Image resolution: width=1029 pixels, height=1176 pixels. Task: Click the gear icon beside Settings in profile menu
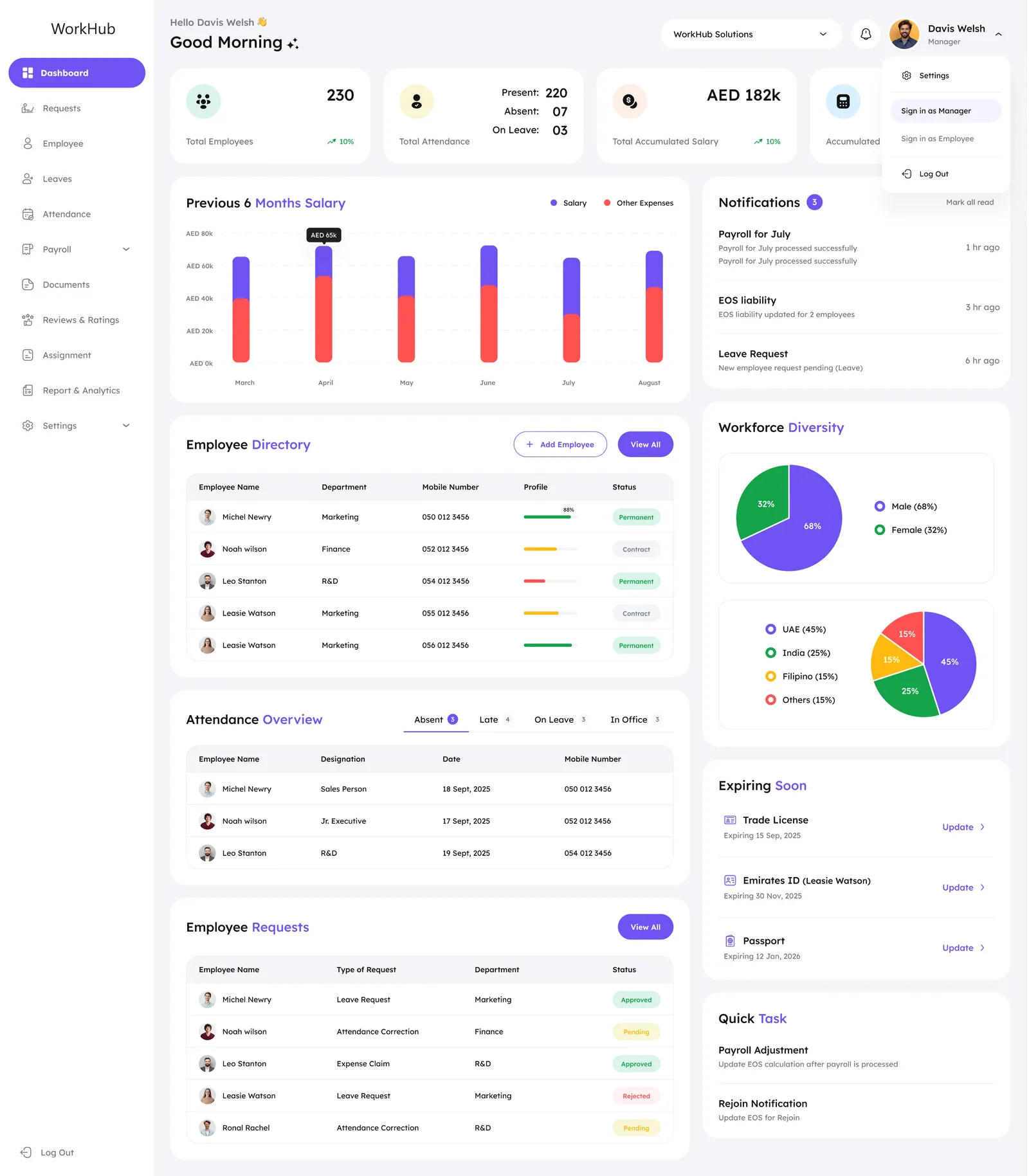coord(907,75)
